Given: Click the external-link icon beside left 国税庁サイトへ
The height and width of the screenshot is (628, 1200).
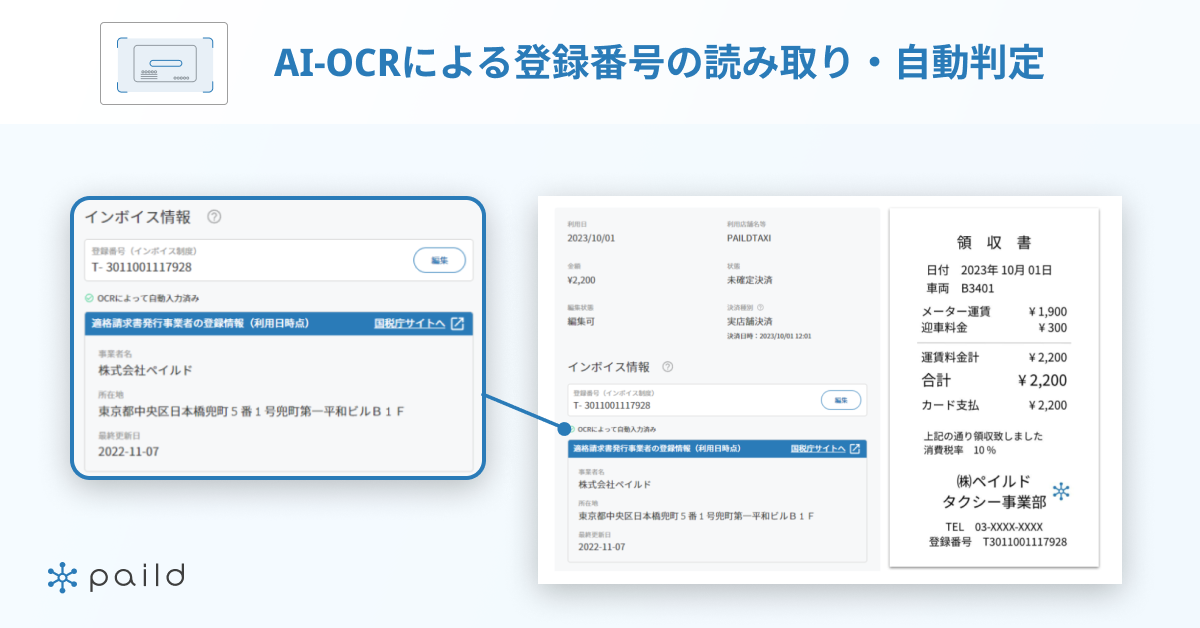Looking at the screenshot, I should click(456, 324).
